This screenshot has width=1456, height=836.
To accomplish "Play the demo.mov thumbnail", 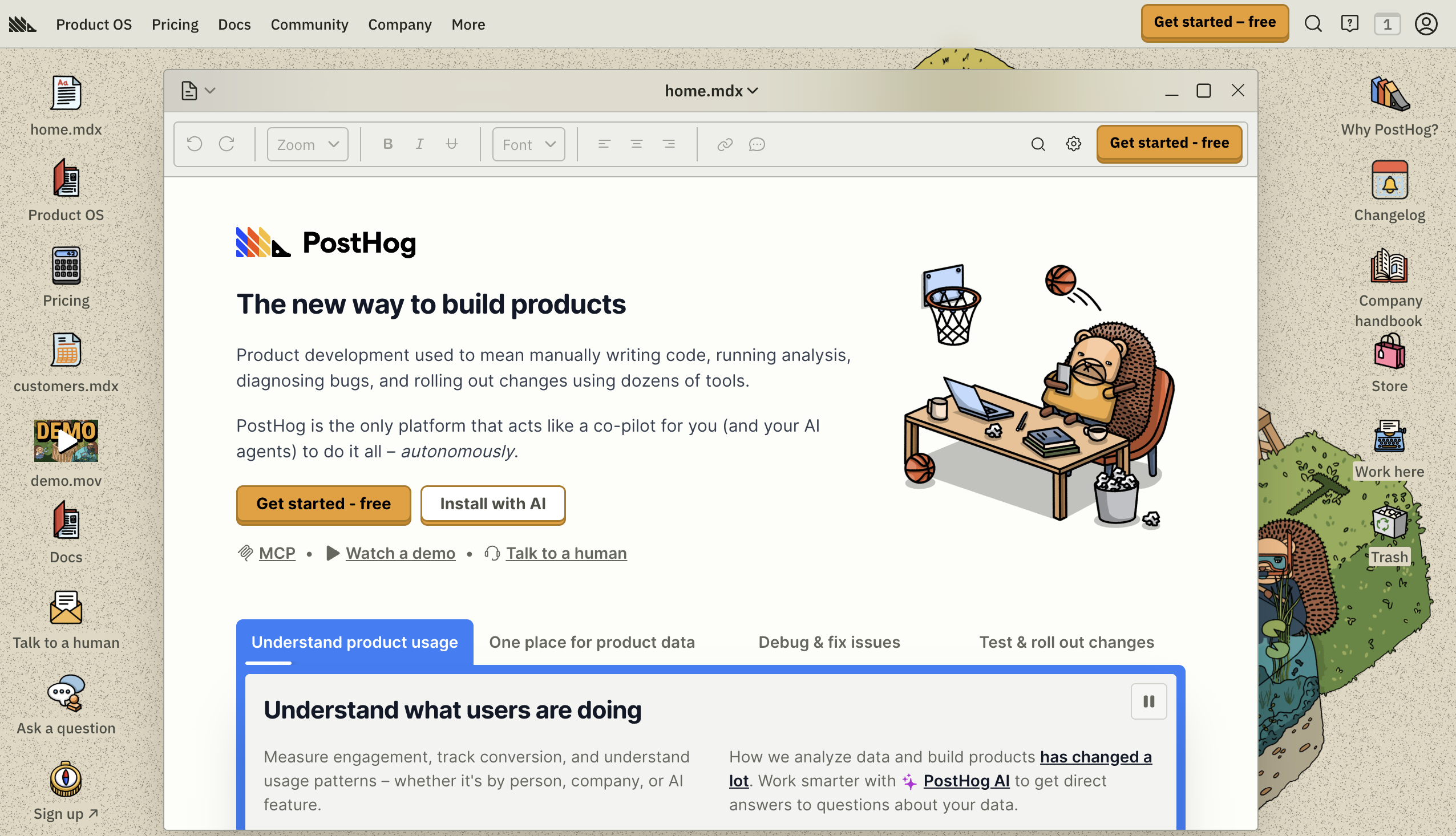I will click(x=66, y=441).
